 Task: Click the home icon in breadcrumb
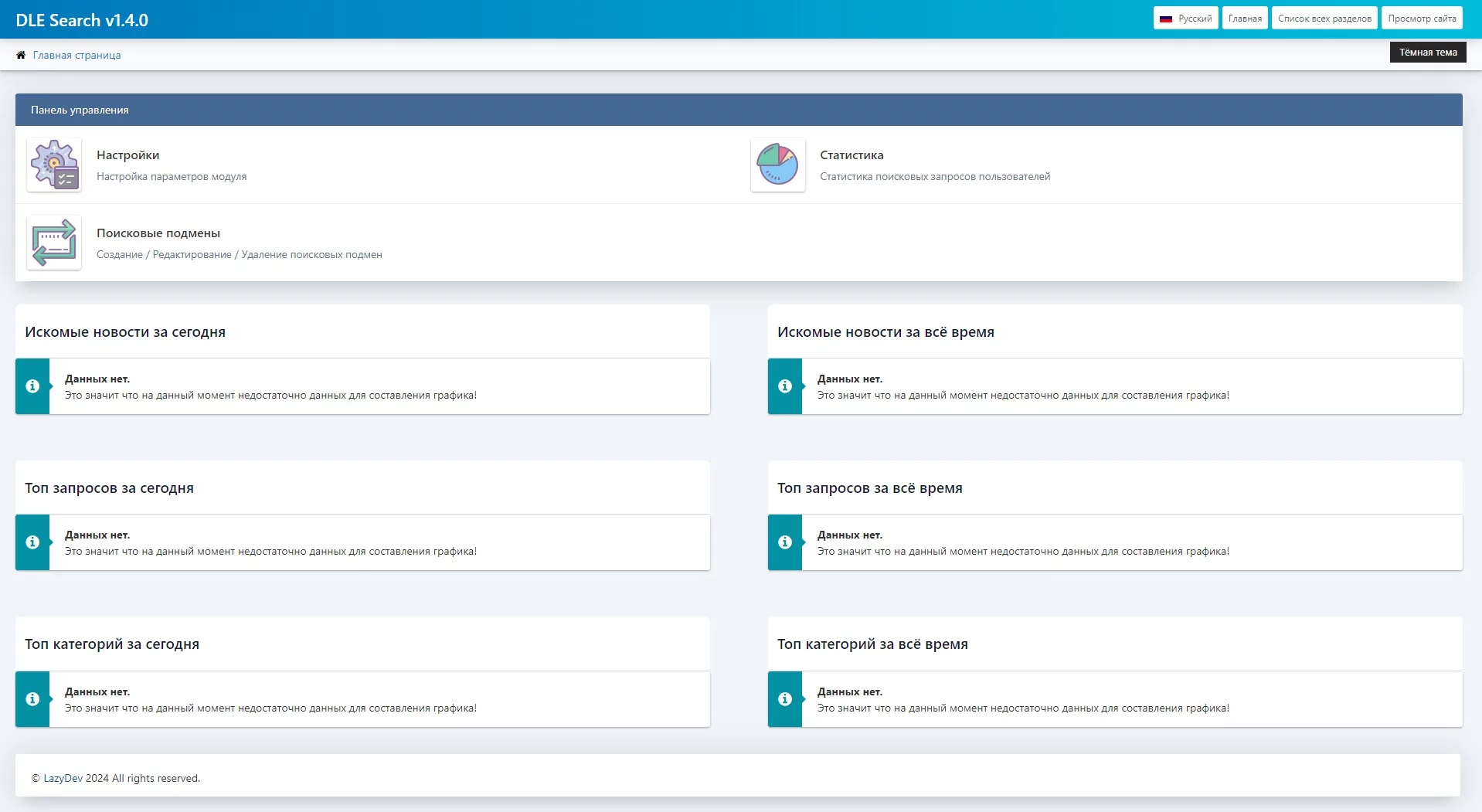point(21,55)
